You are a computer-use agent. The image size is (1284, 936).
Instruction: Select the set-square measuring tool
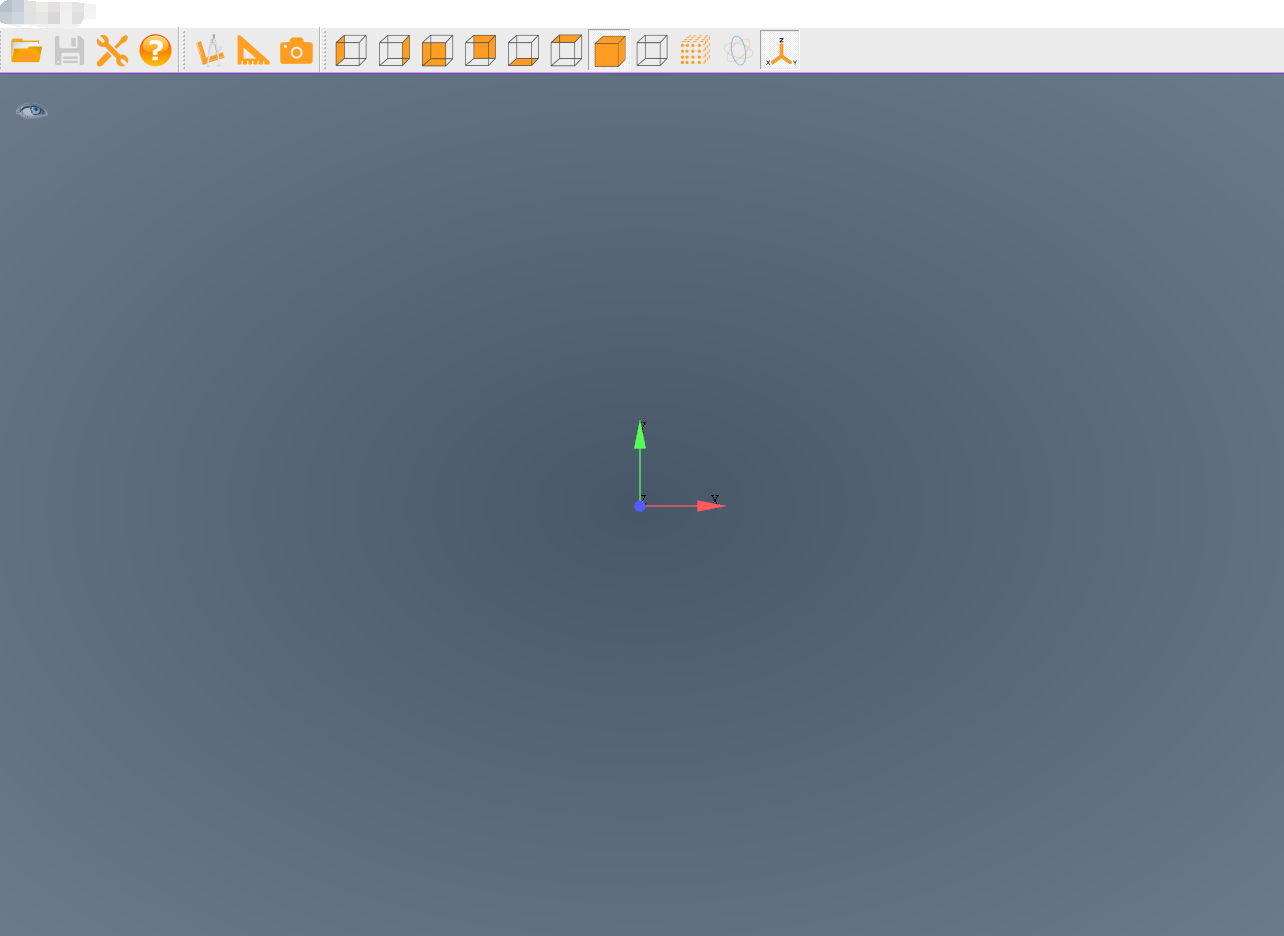click(x=253, y=50)
